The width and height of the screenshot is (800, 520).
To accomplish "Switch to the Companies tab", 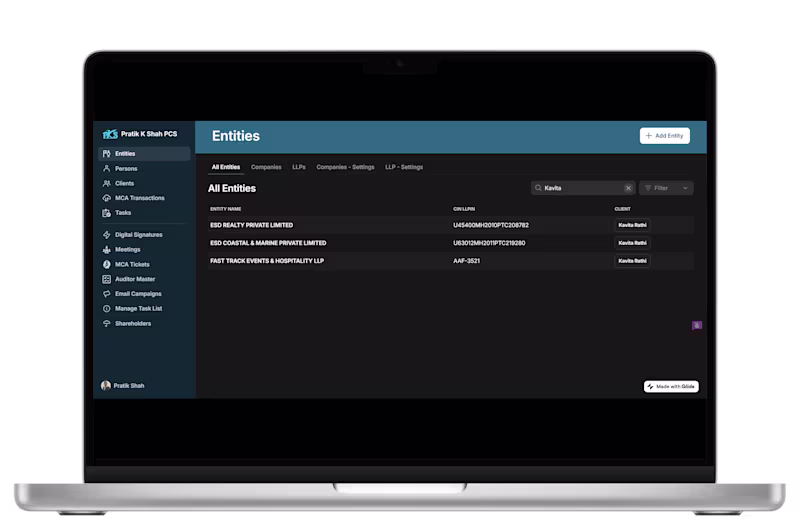I will coord(266,167).
